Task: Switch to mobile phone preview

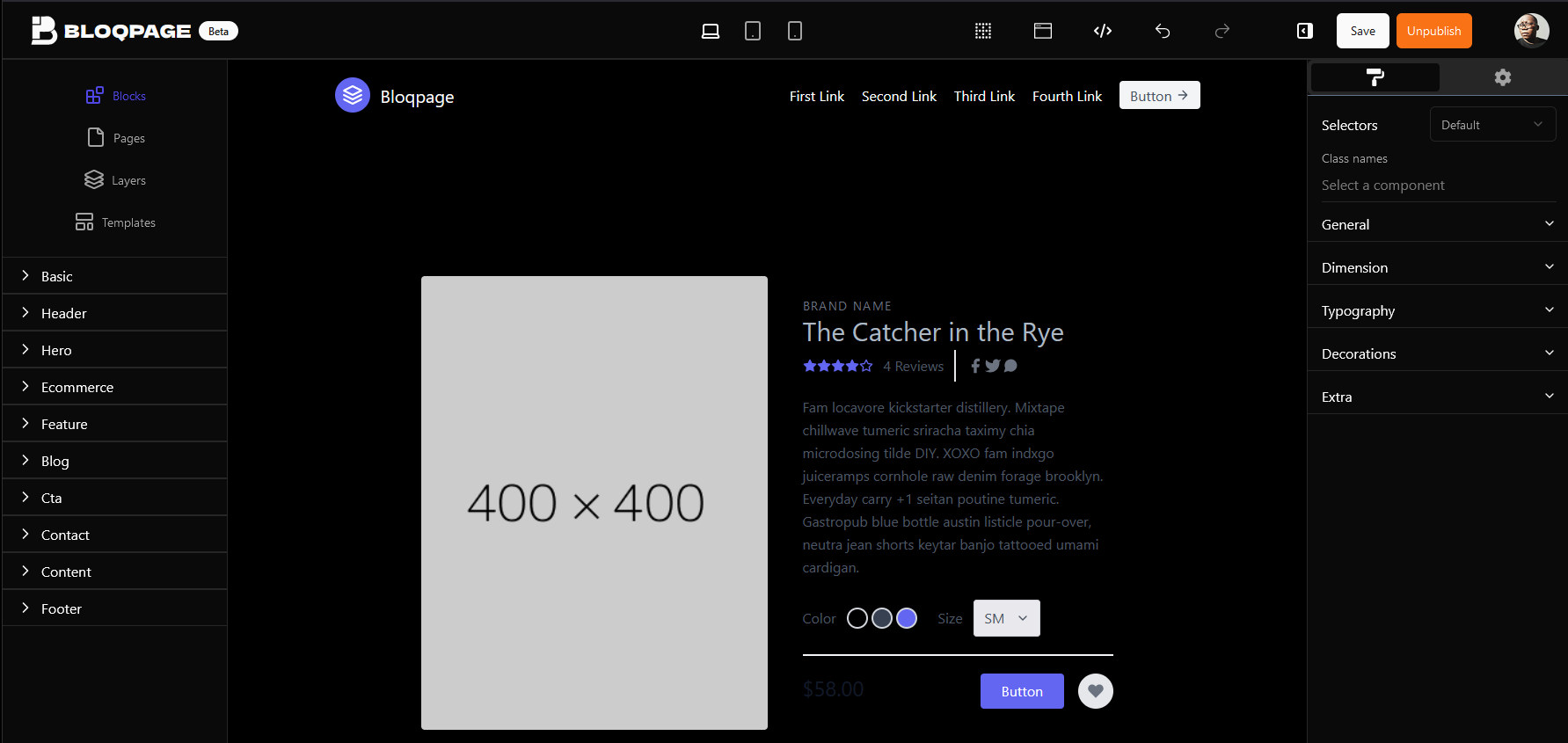Action: tap(795, 32)
